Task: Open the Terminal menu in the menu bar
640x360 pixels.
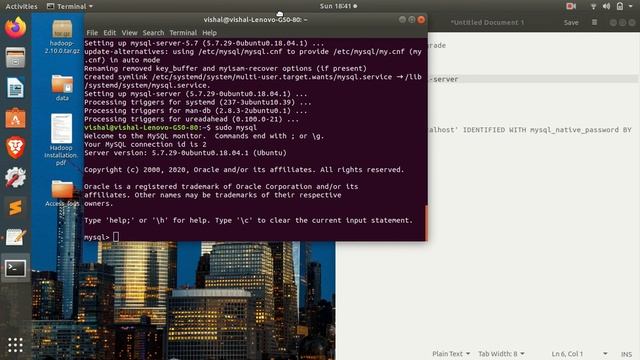Action: 183,33
